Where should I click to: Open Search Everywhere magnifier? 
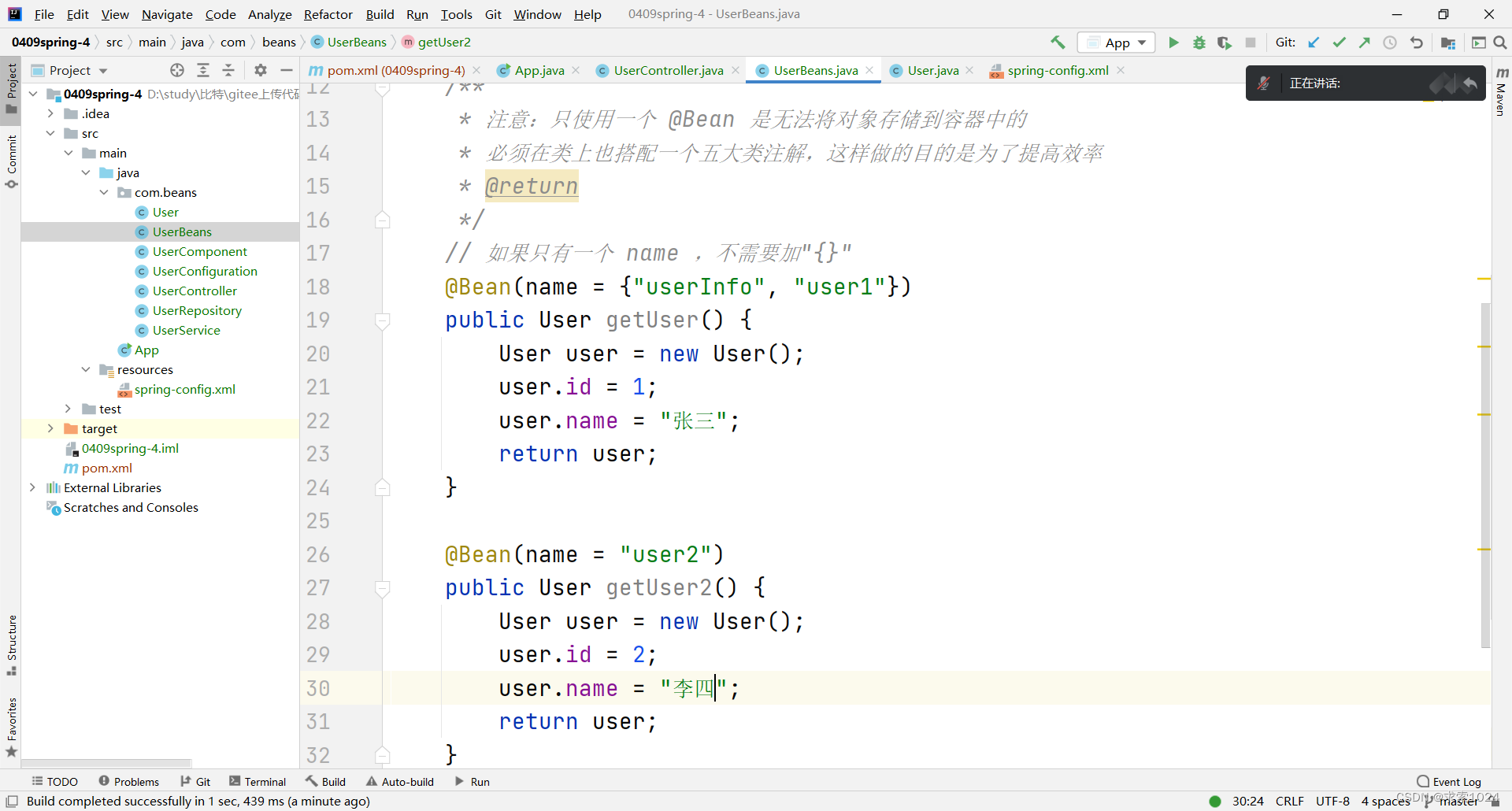(x=1500, y=43)
